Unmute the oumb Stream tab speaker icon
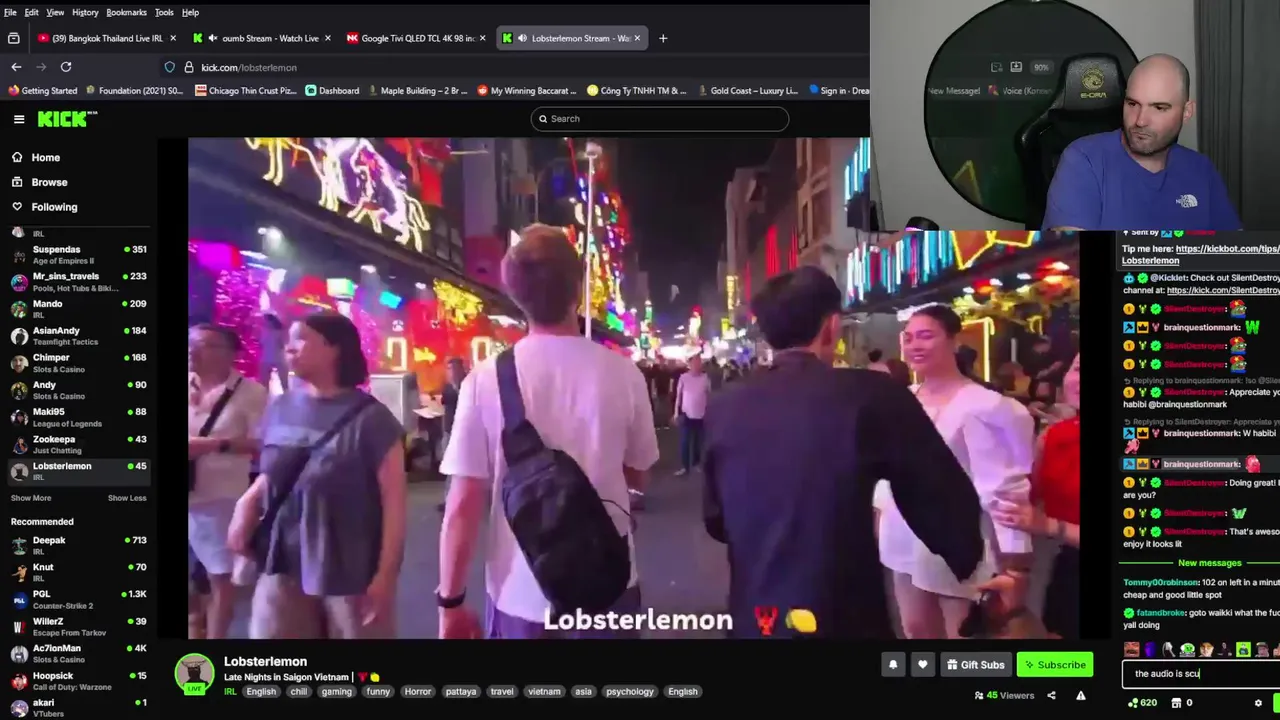The height and width of the screenshot is (720, 1280). point(213,38)
